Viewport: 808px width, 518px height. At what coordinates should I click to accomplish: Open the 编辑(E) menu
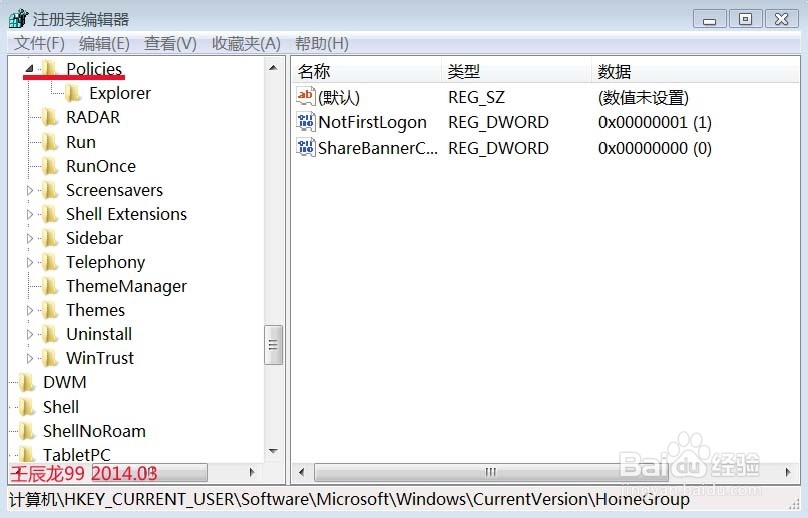tap(104, 43)
